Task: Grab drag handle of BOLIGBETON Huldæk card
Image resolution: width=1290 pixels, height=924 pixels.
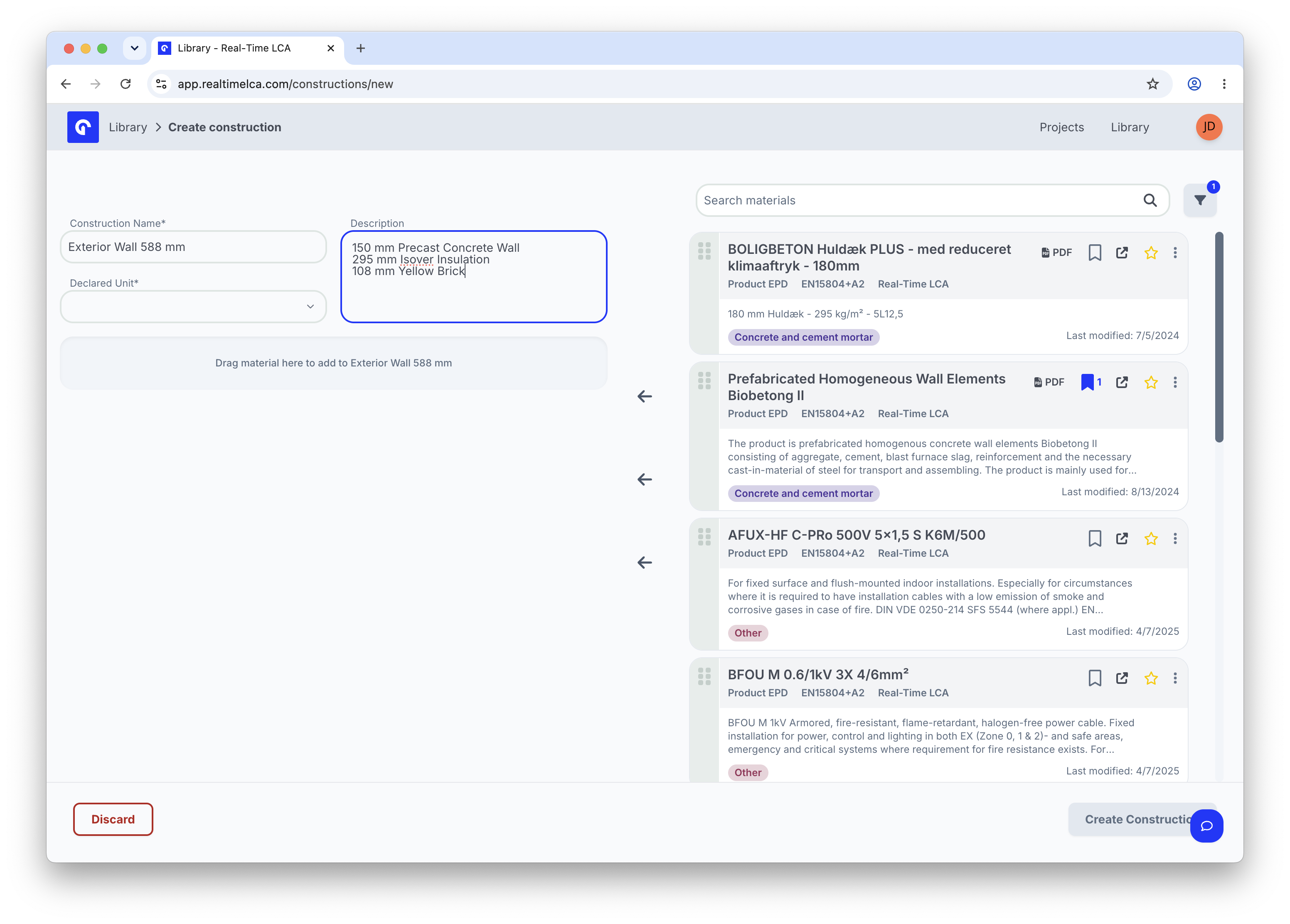Action: [704, 251]
